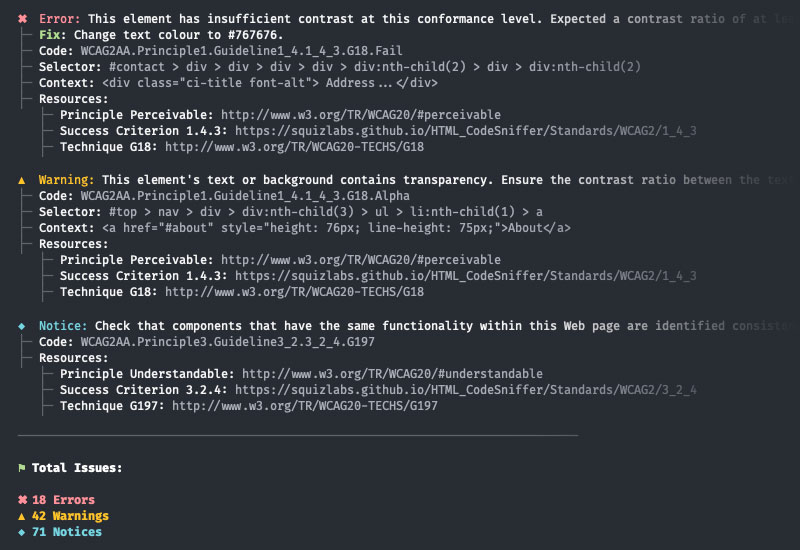Click the diamond icon beside 71 Notices
The width and height of the screenshot is (800, 550).
[x=22, y=532]
